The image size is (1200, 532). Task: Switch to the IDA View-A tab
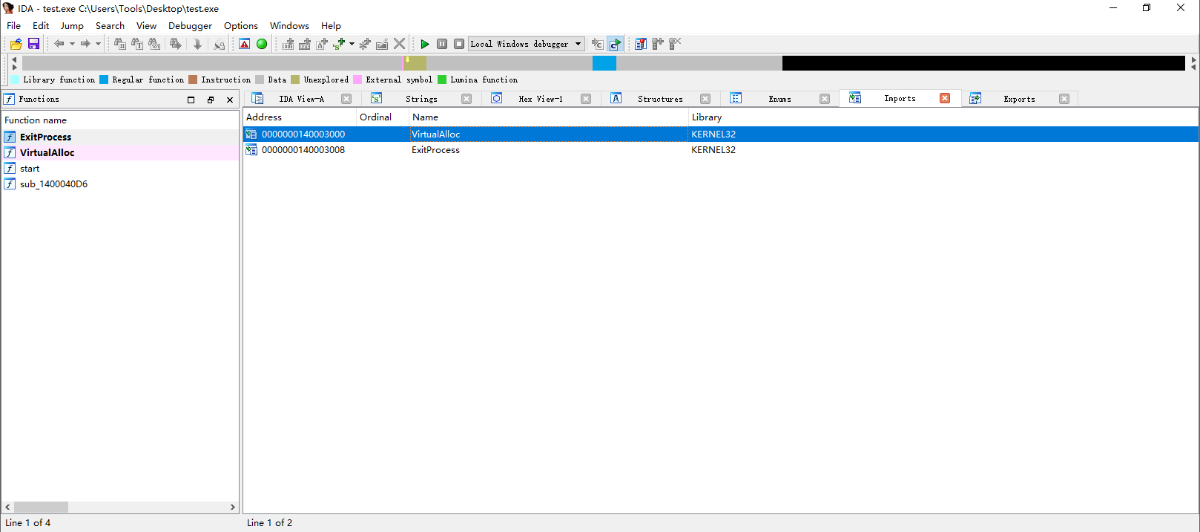pyautogui.click(x=301, y=99)
